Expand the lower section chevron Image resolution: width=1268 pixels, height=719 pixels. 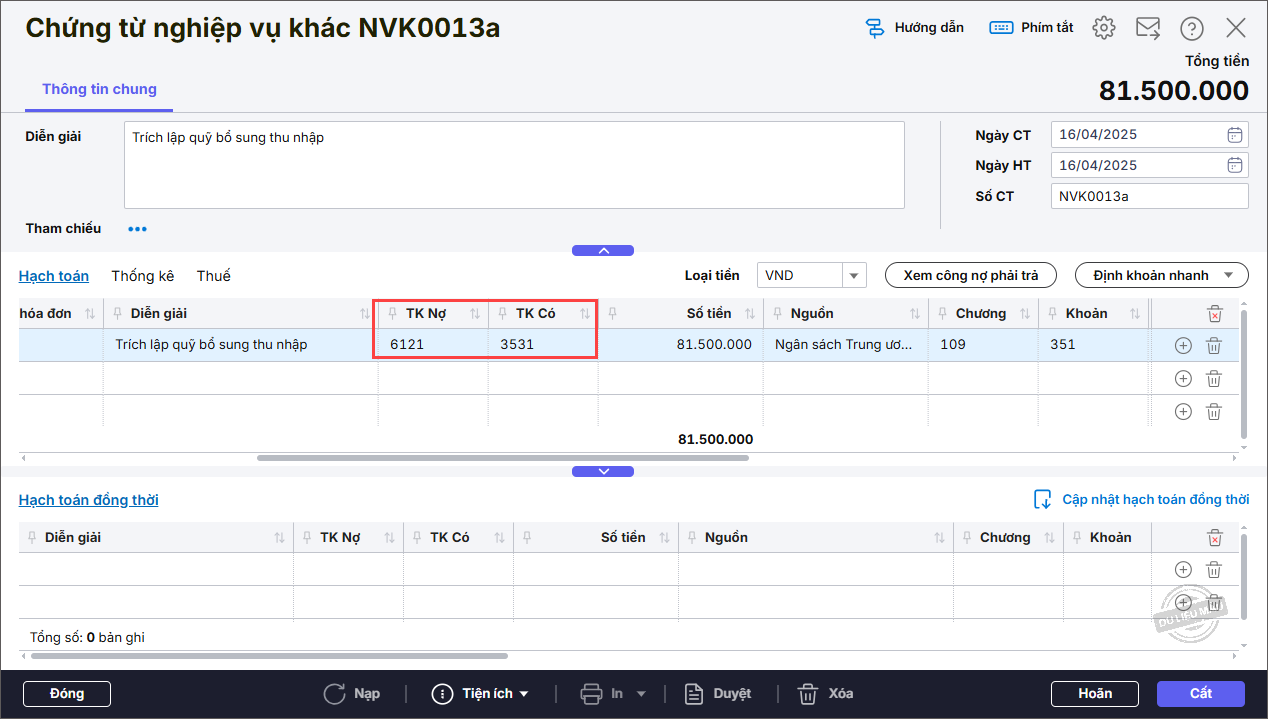point(603,471)
